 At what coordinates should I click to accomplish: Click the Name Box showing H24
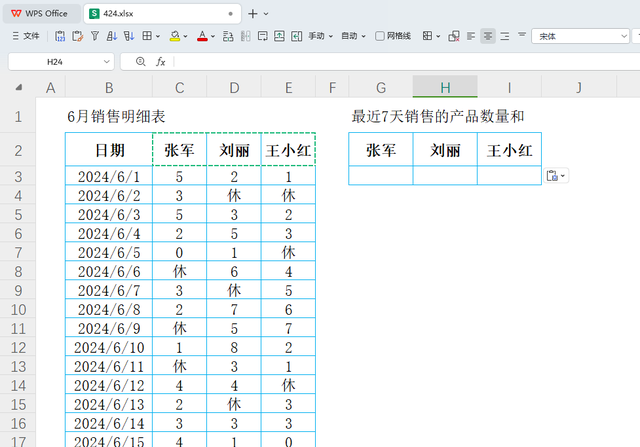click(x=55, y=62)
